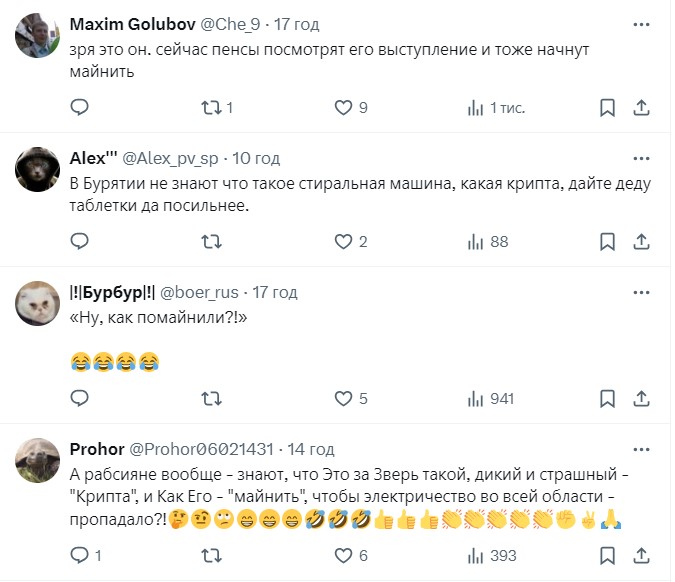Open the 17 год timestamp on boer_rus tweet
The image size is (675, 582).
(x=274, y=292)
